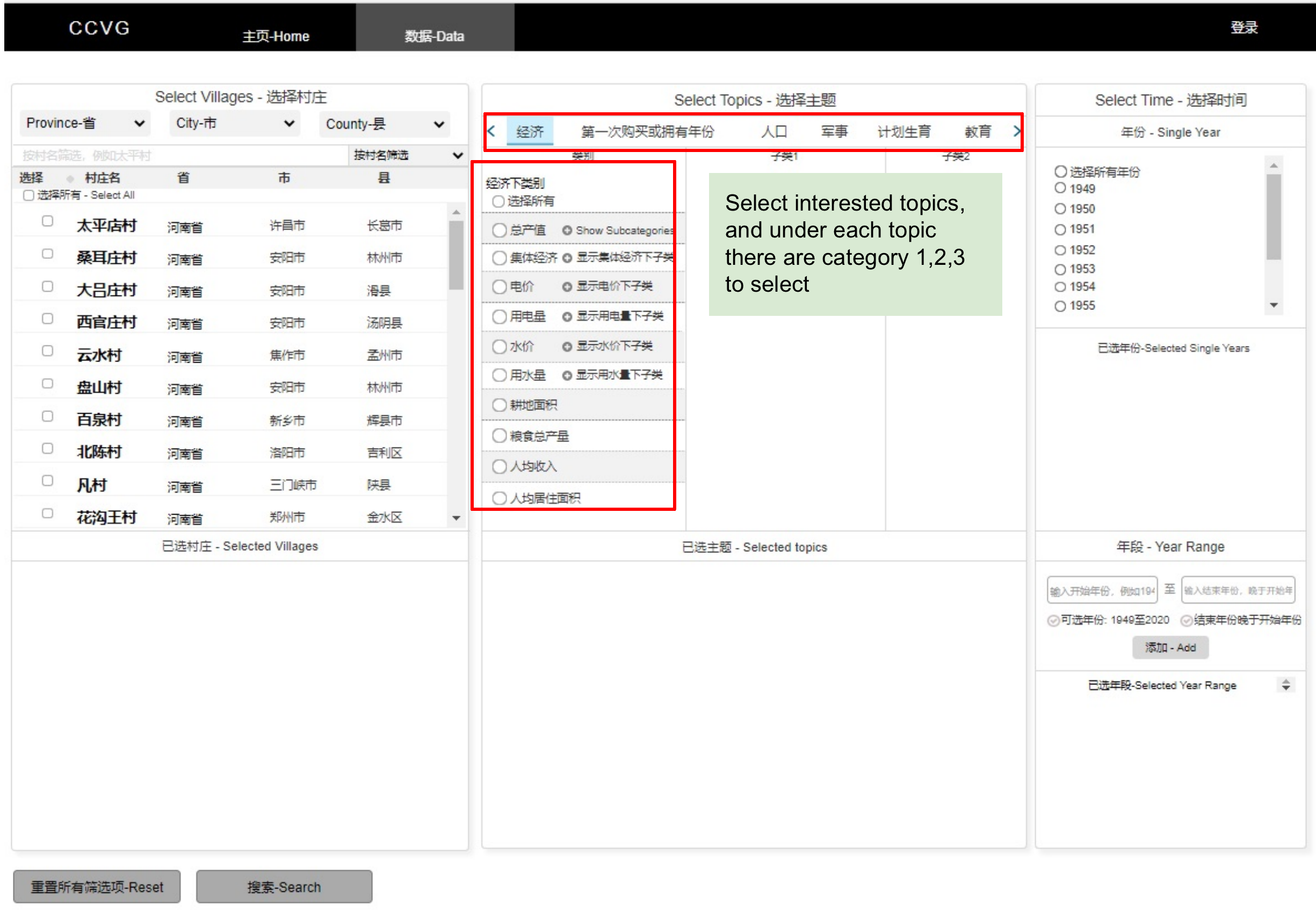Check the box for 太平店村
Viewport: 1316px width, 910px height.
(47, 221)
